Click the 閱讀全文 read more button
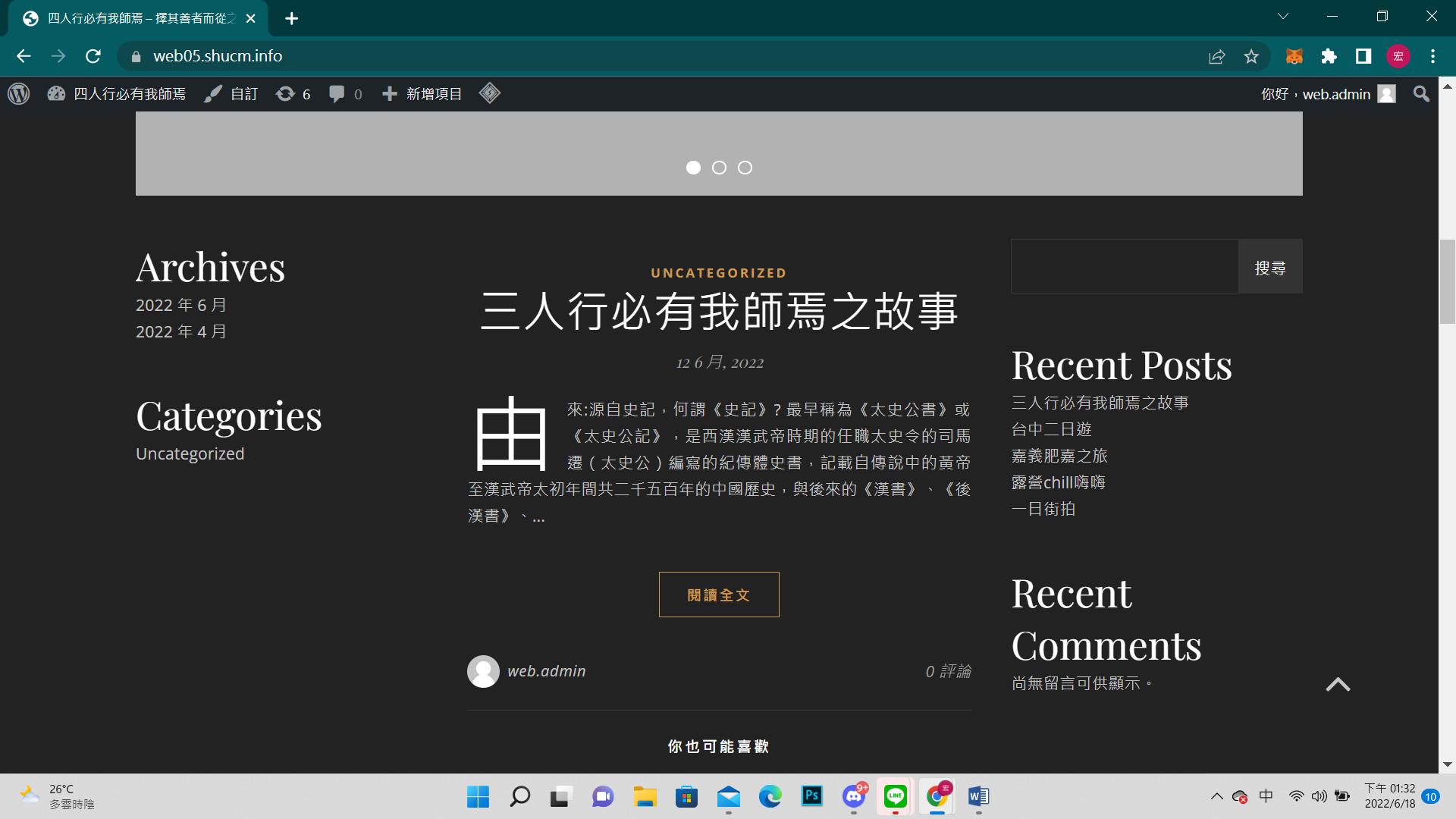The image size is (1456, 819). click(719, 595)
